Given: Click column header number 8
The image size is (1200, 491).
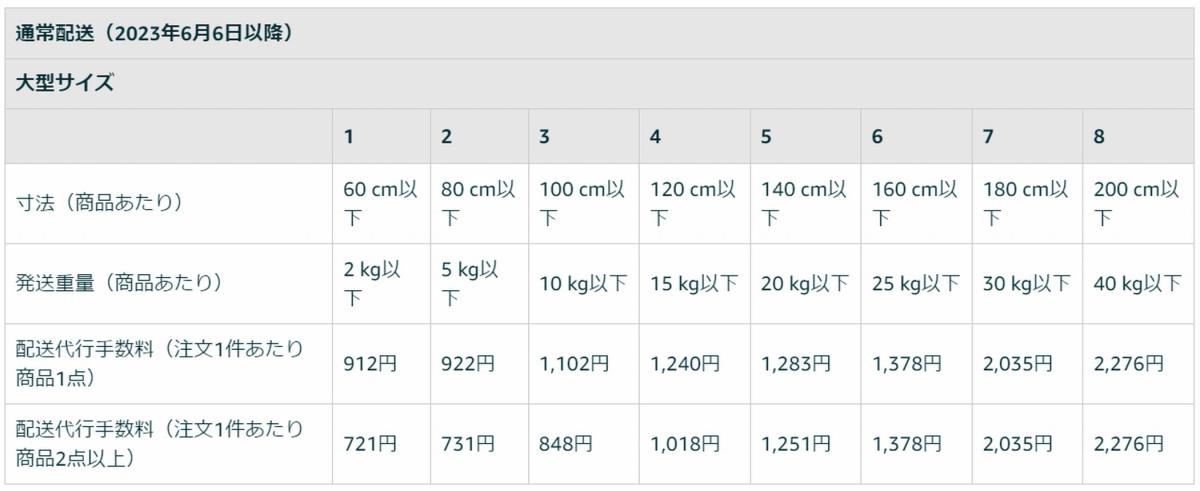Looking at the screenshot, I should pos(1099,137).
